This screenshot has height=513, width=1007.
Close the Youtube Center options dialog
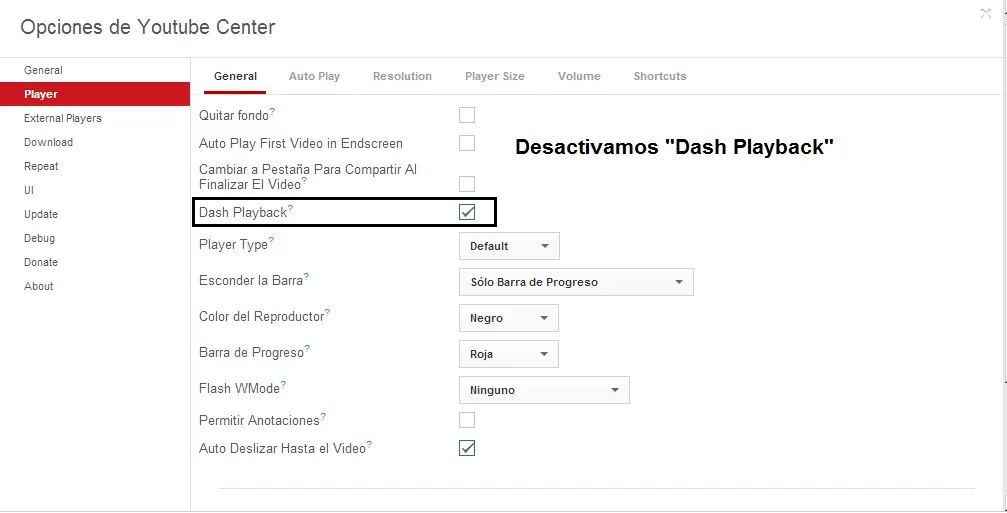986,13
